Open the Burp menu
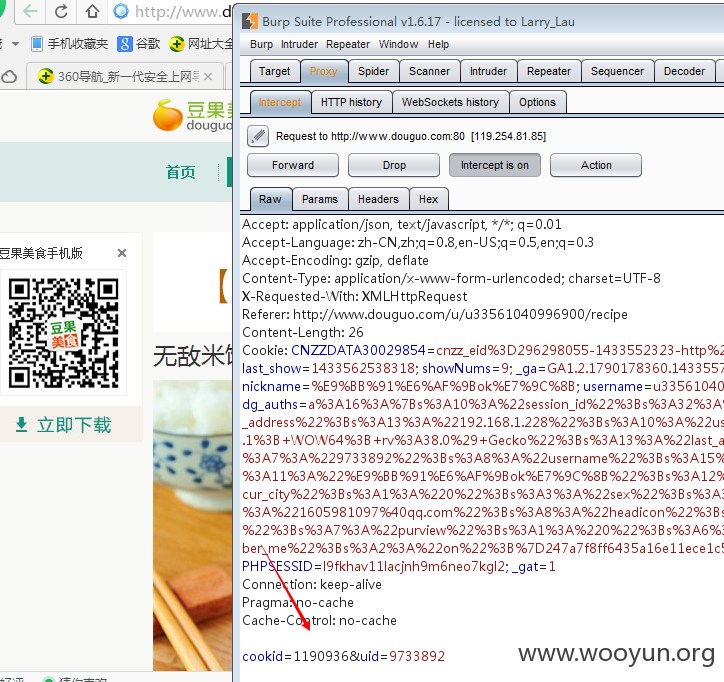The width and height of the screenshot is (724, 682). pos(261,44)
